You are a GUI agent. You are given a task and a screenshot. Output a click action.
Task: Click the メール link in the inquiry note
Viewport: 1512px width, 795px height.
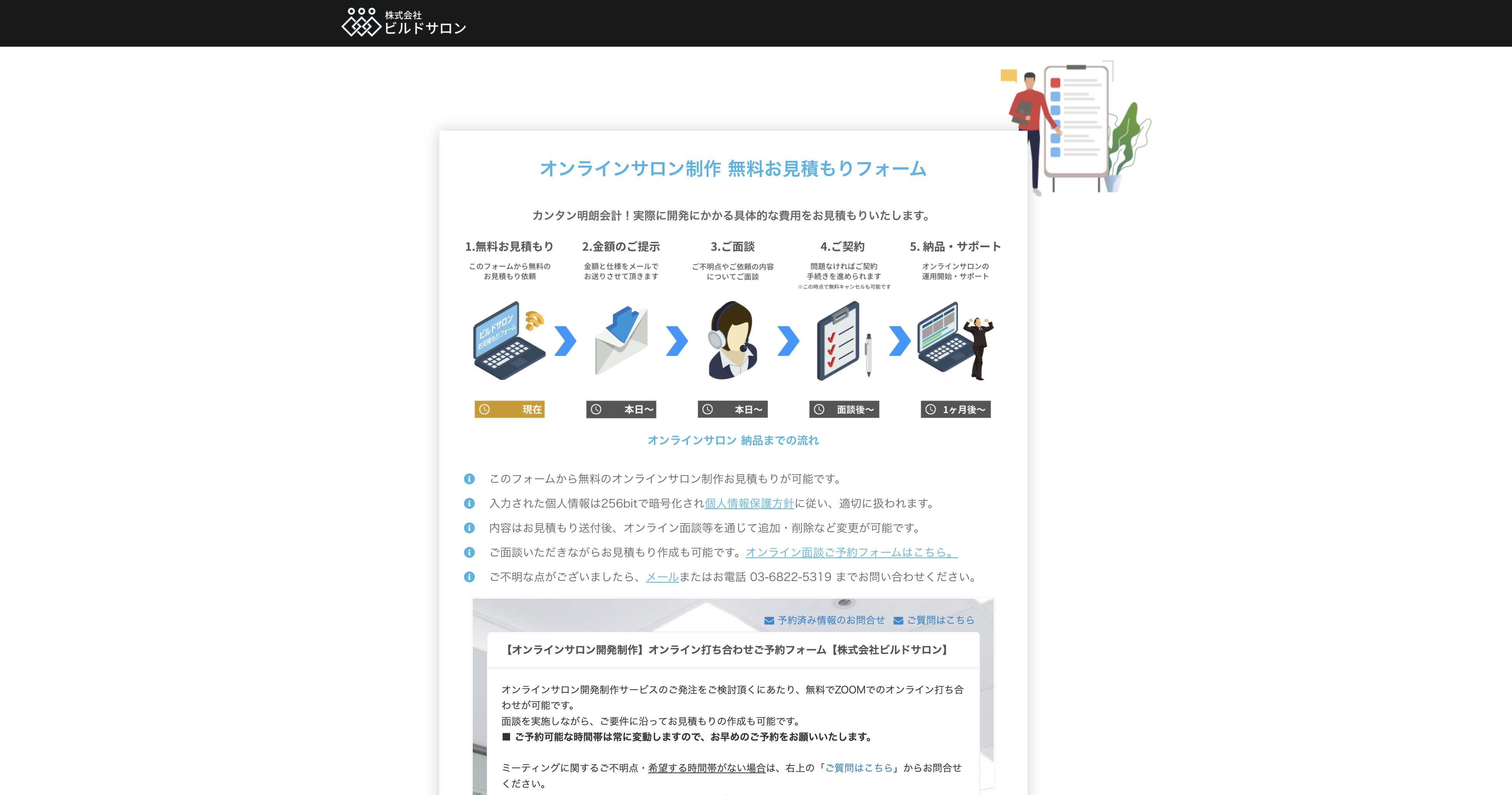(662, 577)
